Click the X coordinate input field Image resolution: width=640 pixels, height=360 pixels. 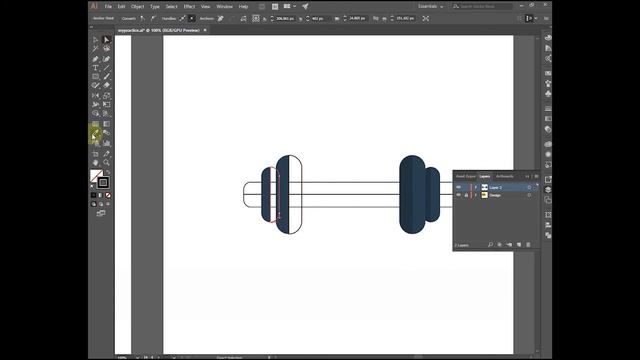pos(285,18)
